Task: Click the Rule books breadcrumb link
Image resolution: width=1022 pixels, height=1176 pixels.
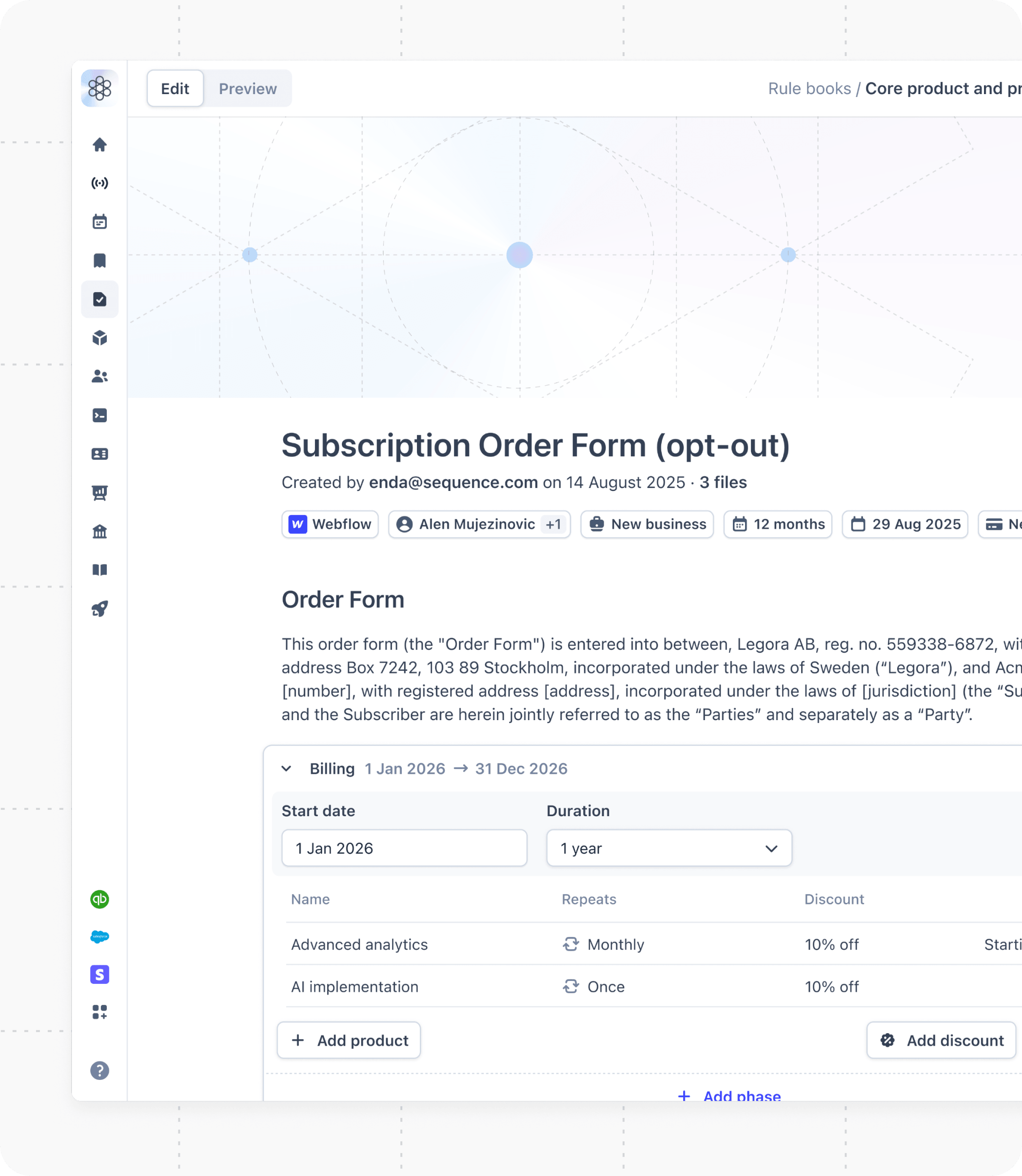Action: click(809, 89)
